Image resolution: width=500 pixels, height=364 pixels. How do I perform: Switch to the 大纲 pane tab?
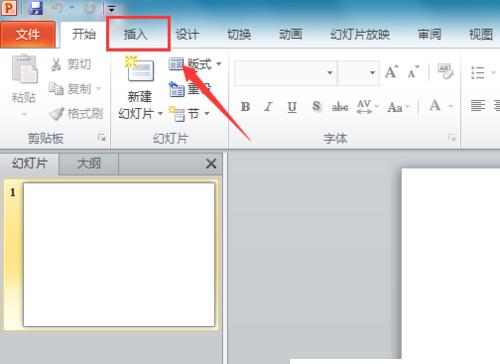[89, 164]
